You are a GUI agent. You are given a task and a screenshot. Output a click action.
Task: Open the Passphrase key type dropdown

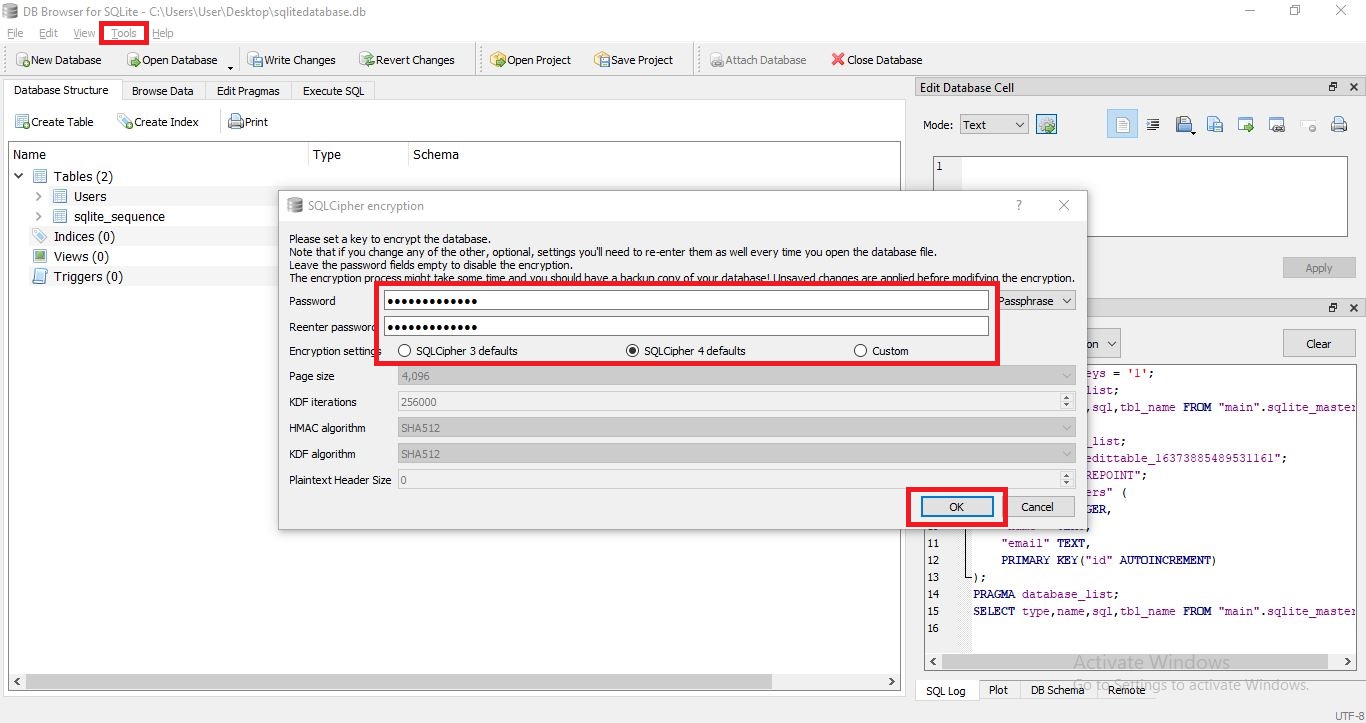(x=1036, y=301)
